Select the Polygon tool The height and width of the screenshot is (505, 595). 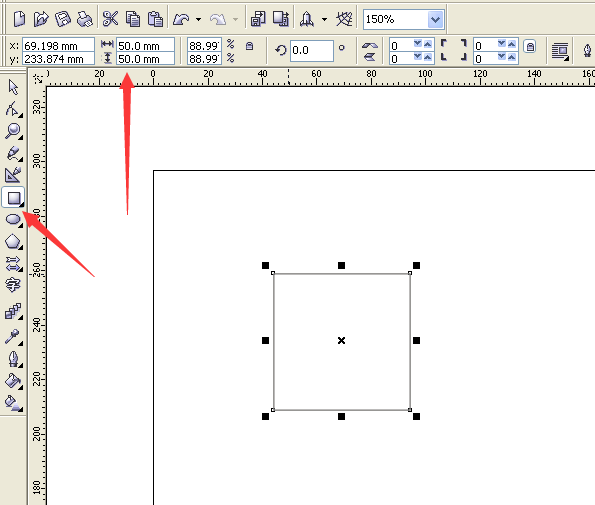tap(13, 241)
